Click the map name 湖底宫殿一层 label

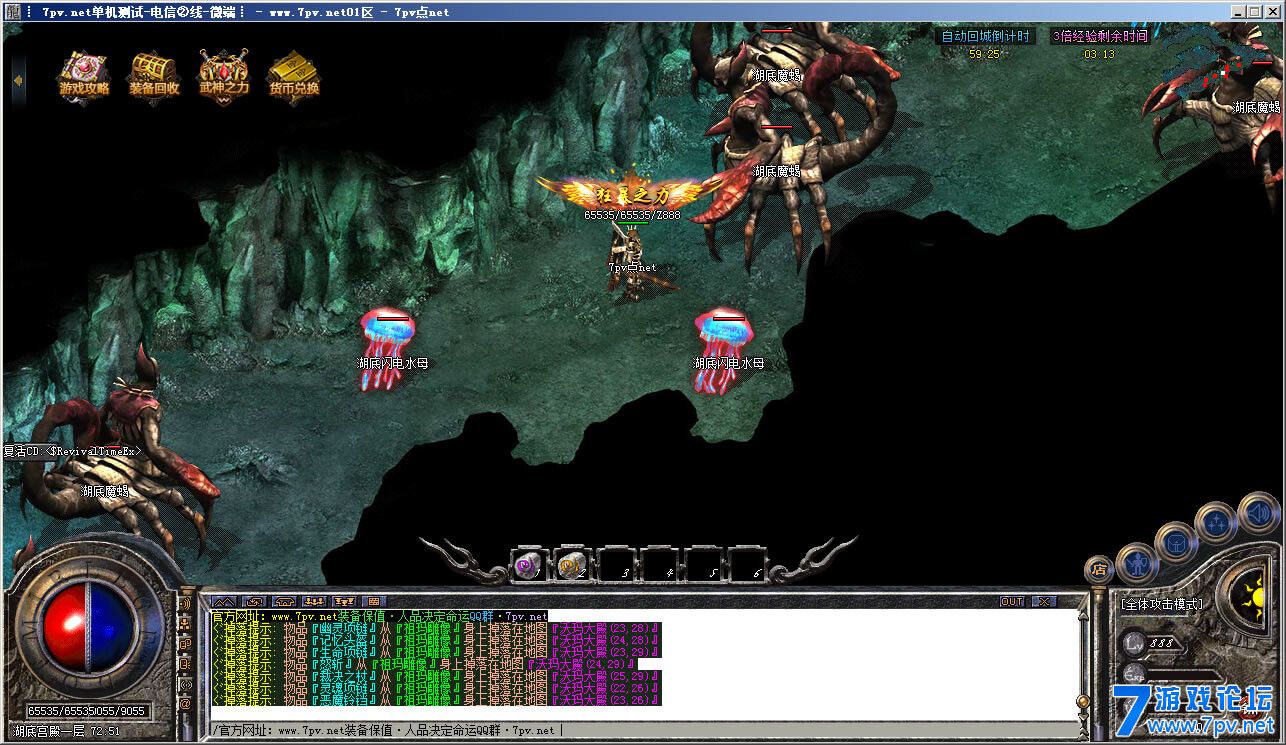[50, 731]
